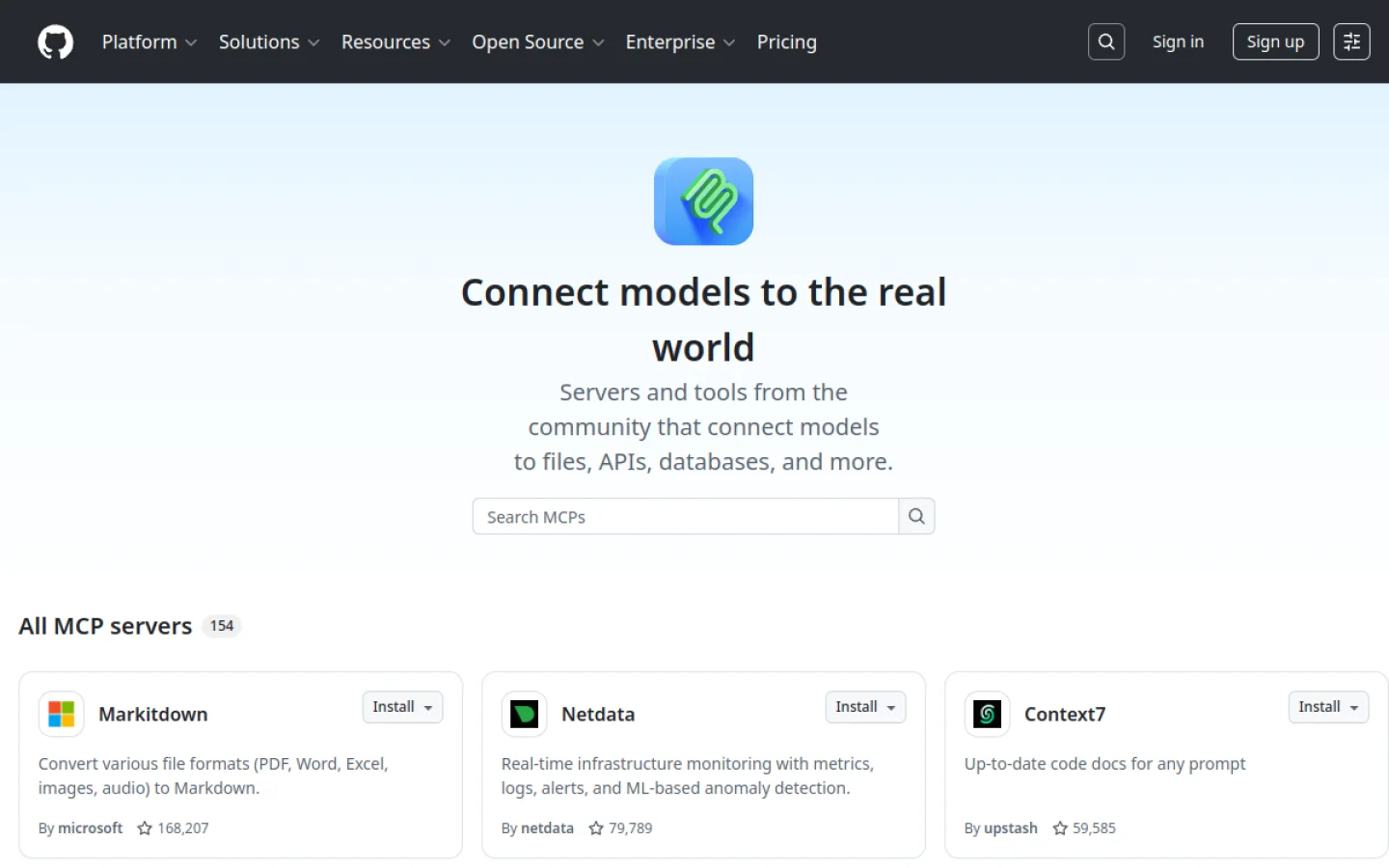Go to GitHub home via the Octocat logo
Image resolution: width=1389 pixels, height=868 pixels.
pos(55,42)
